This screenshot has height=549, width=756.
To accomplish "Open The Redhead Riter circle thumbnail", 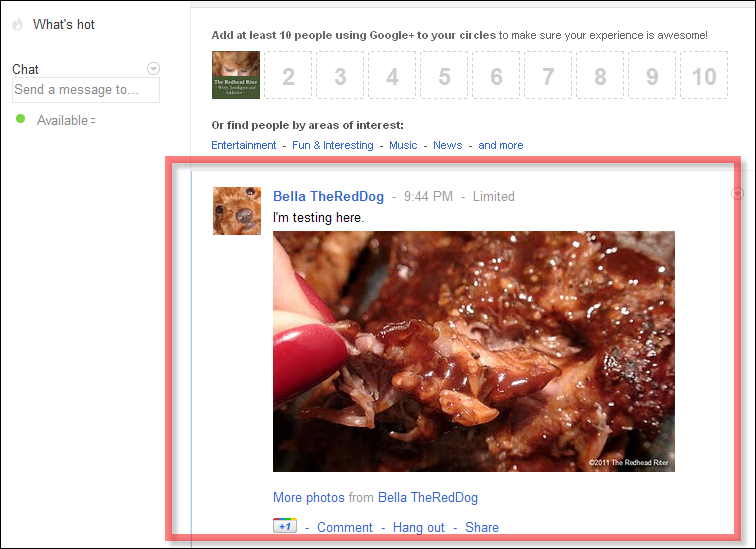I will click(236, 75).
